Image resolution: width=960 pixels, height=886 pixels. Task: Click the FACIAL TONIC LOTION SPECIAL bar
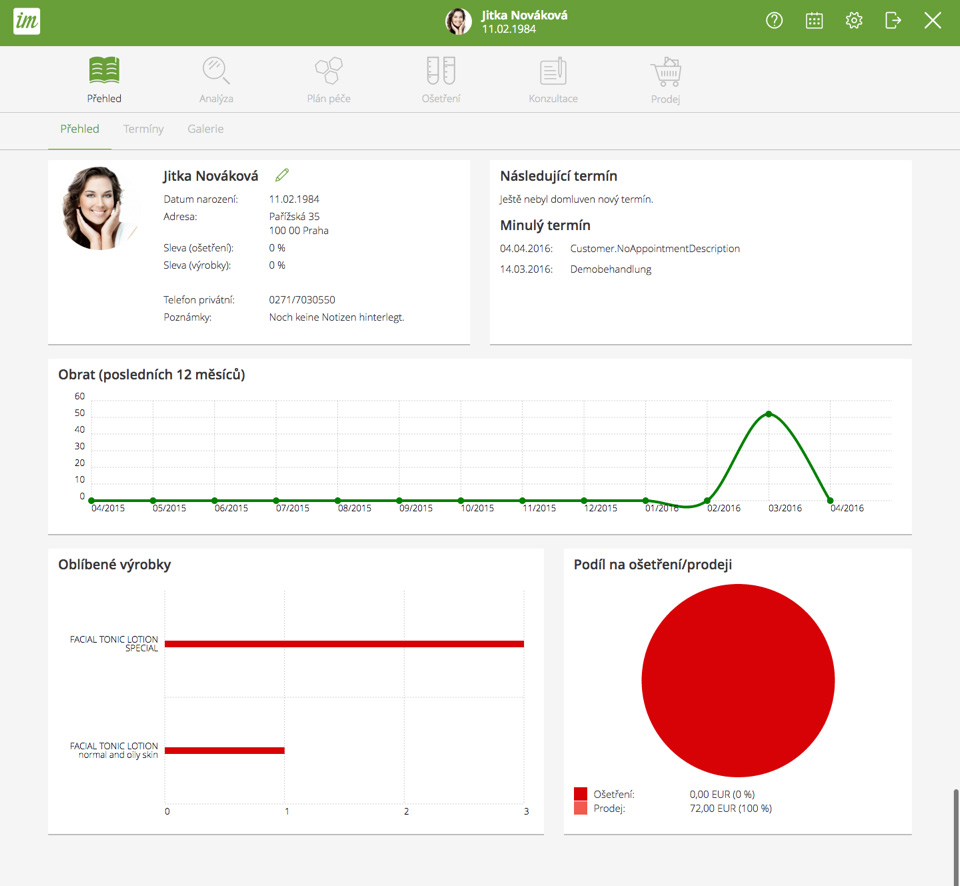pyautogui.click(x=344, y=644)
